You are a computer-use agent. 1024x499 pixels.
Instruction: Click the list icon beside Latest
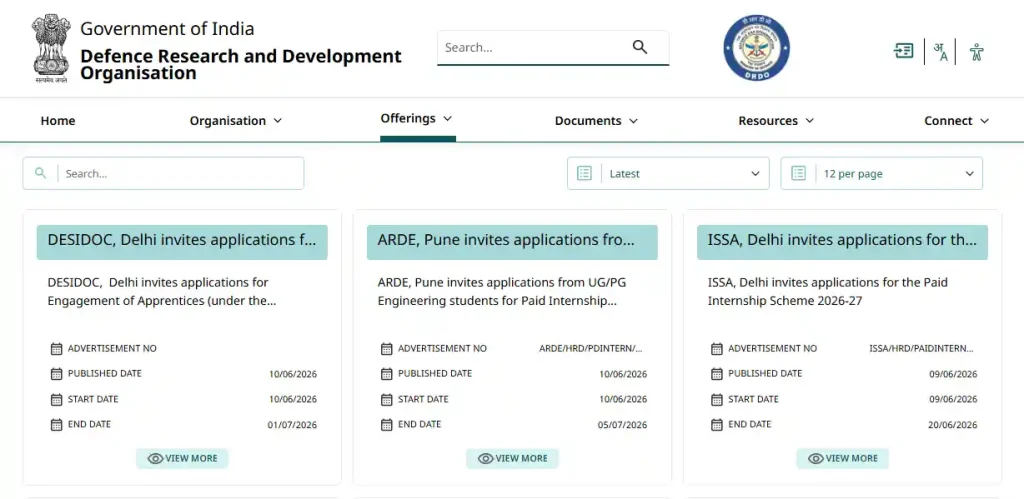click(x=584, y=173)
